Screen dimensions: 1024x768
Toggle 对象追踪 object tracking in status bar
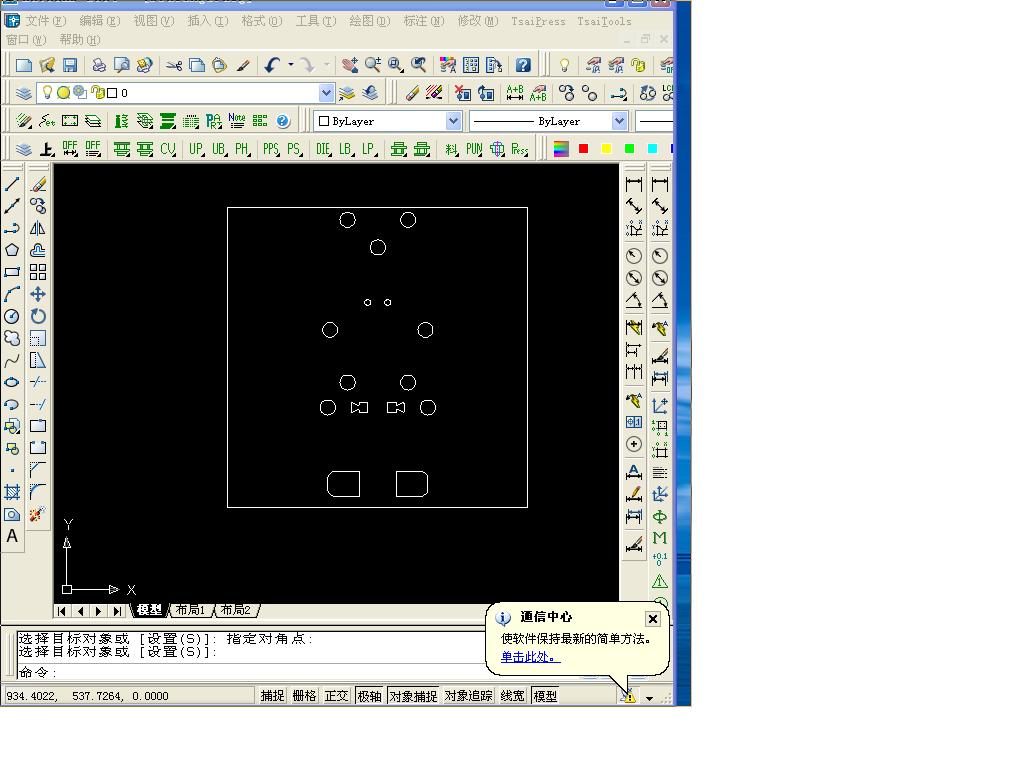[x=468, y=696]
